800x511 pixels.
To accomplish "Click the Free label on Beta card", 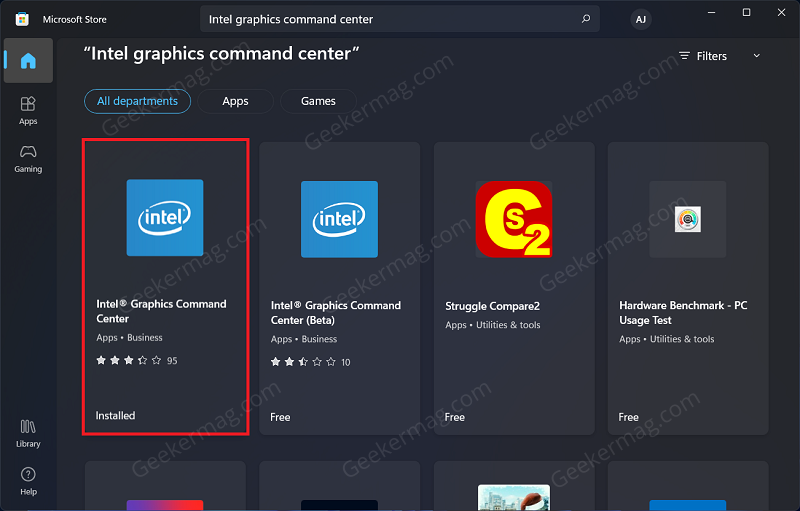I will (x=280, y=417).
